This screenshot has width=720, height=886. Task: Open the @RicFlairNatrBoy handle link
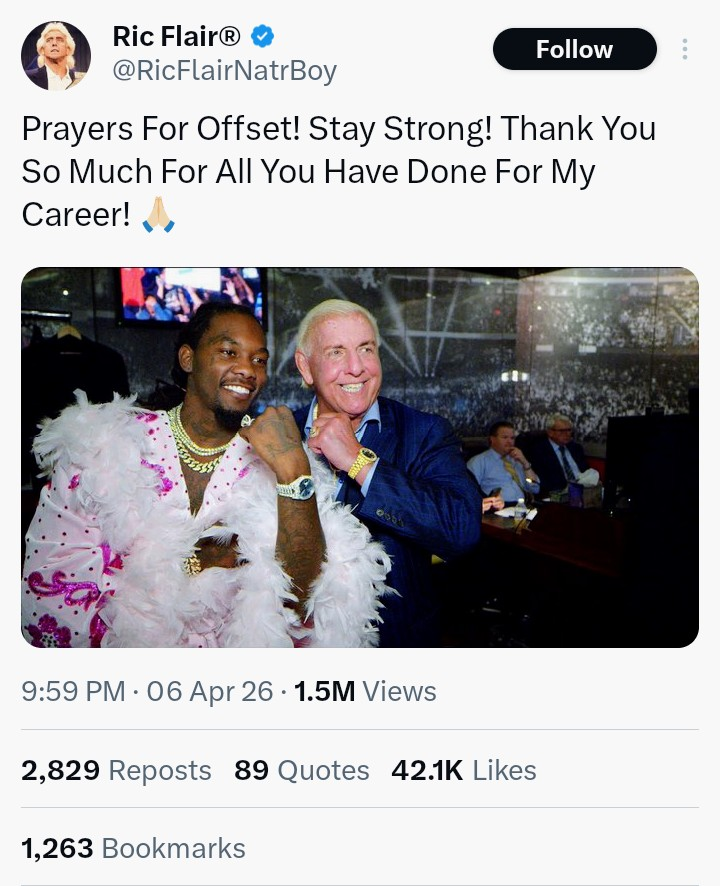click(224, 71)
